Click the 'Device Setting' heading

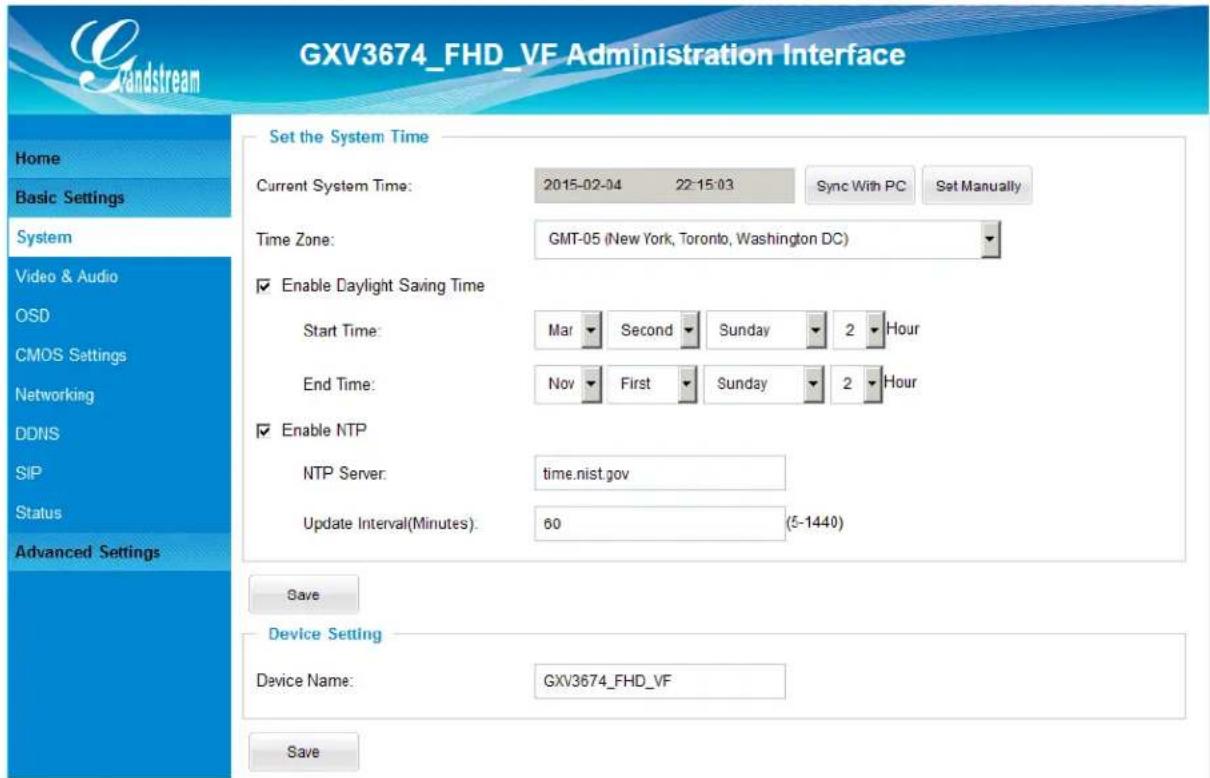[x=329, y=634]
